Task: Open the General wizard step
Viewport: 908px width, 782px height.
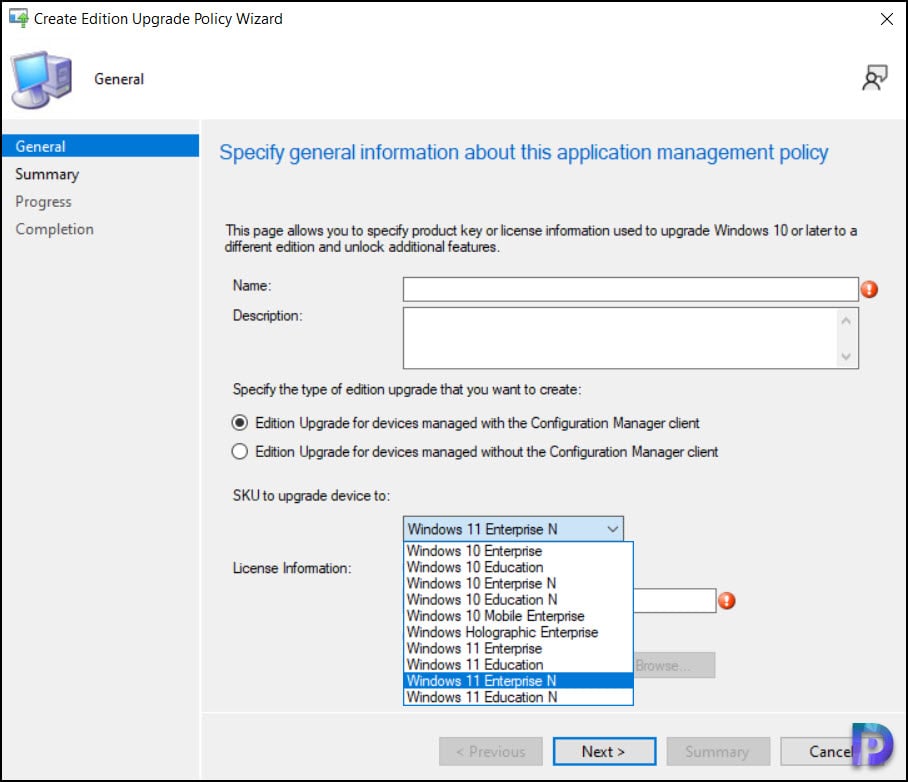Action: click(100, 146)
